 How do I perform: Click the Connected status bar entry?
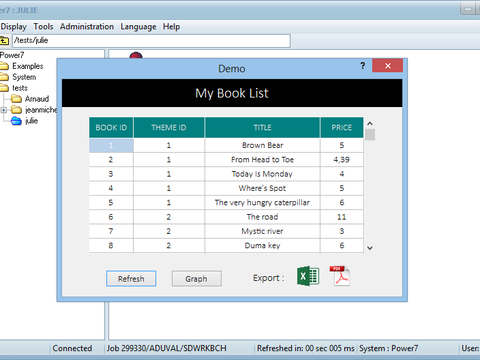coord(72,348)
